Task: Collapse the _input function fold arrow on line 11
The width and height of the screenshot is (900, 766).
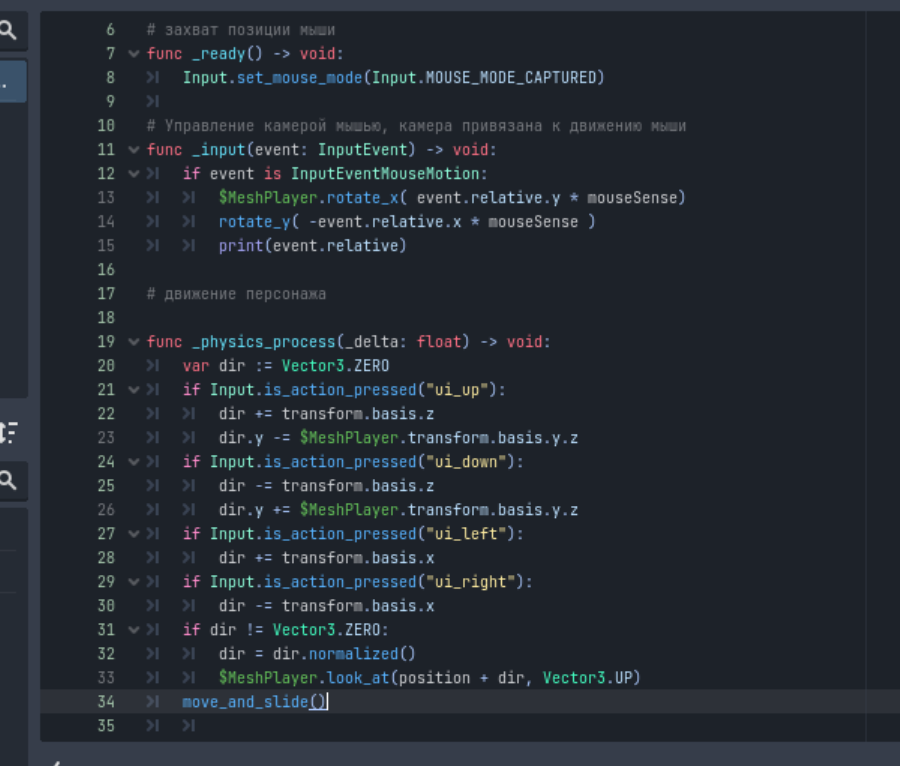Action: coord(134,150)
